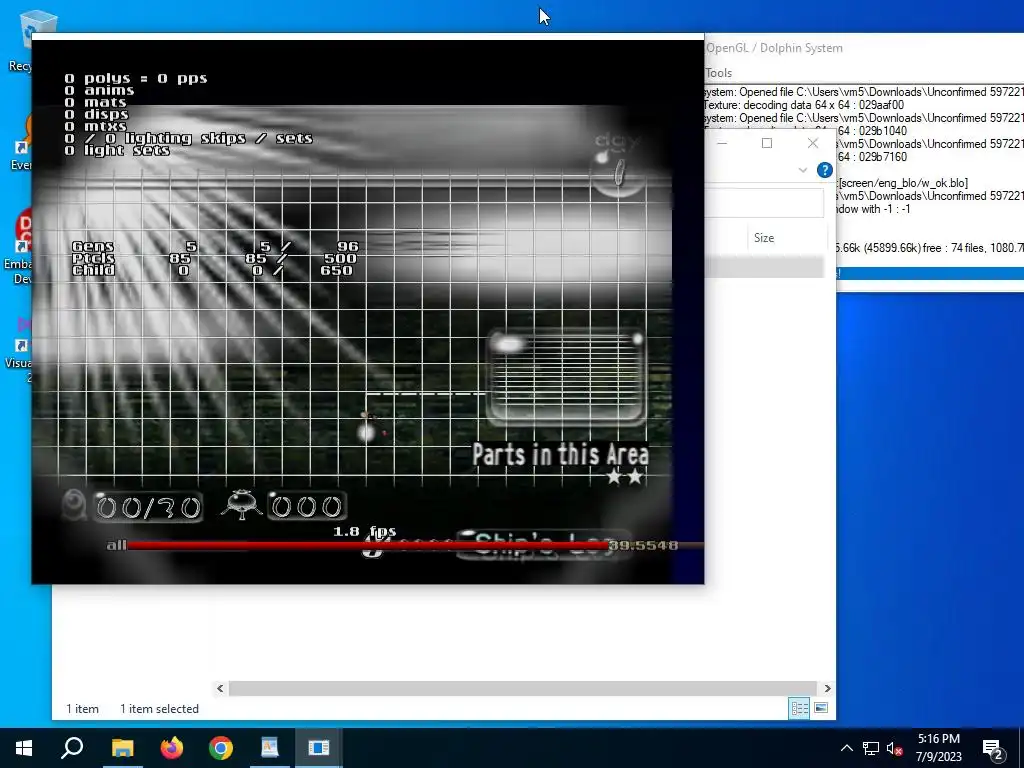Switch to the fourth taskbar application icon

270,748
